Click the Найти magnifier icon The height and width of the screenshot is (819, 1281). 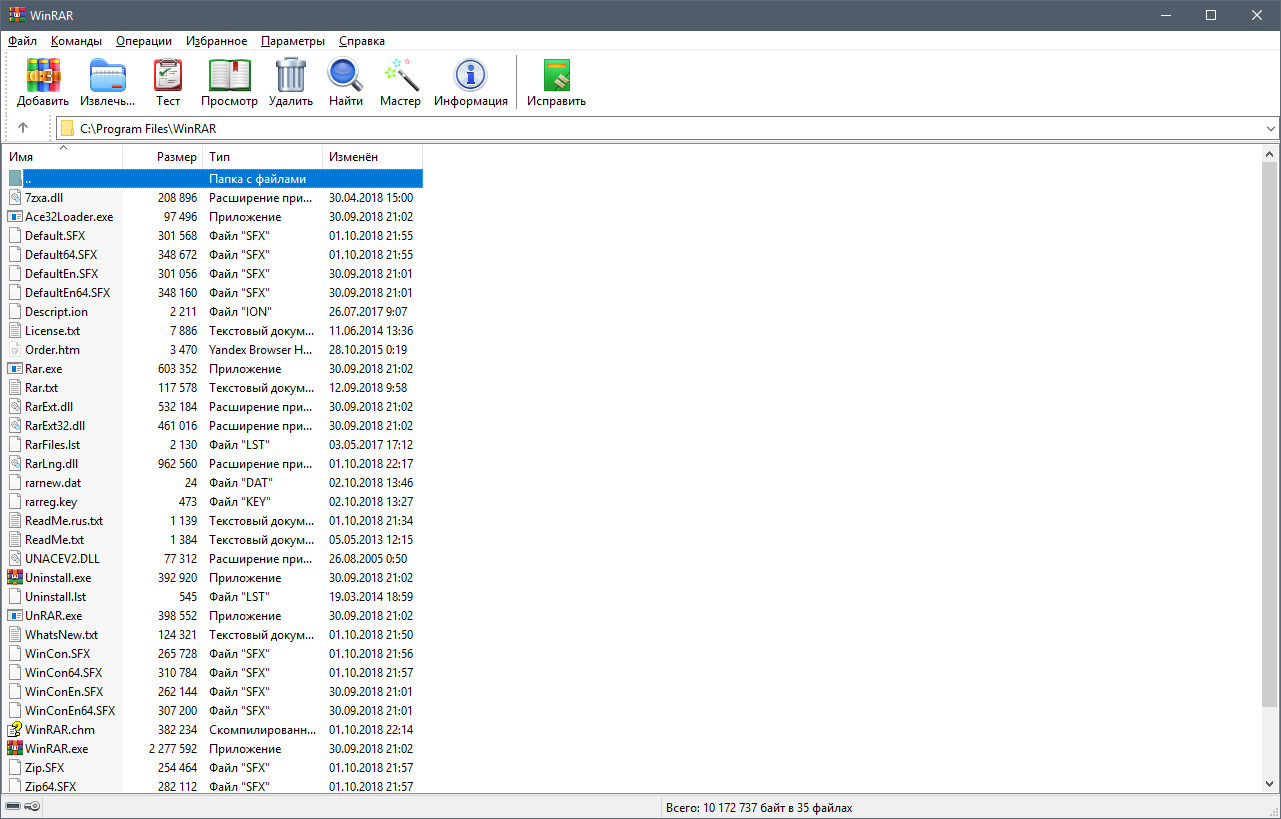pyautogui.click(x=345, y=75)
